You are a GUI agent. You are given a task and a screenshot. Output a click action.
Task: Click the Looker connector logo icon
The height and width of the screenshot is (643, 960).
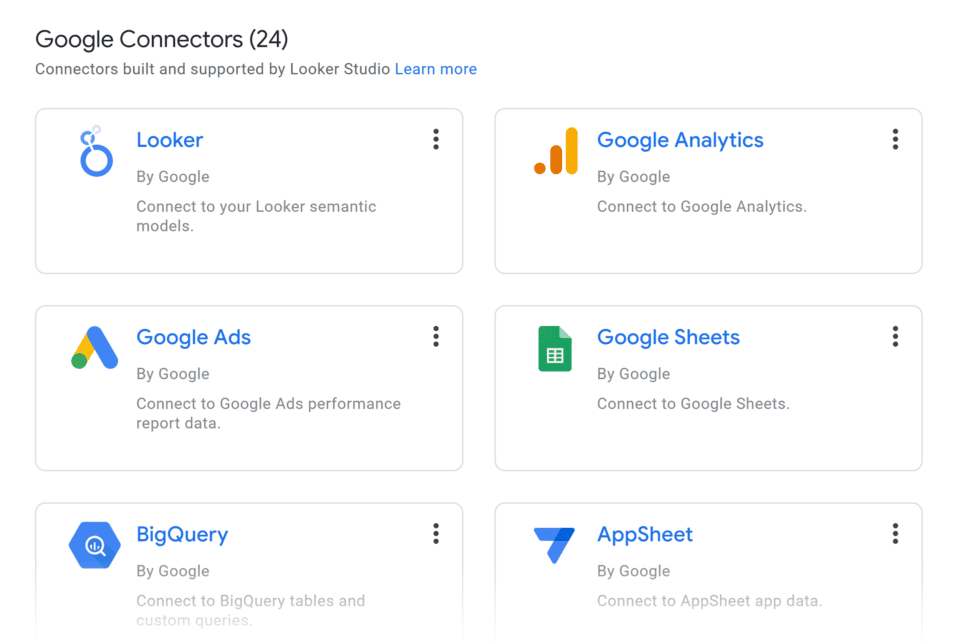(95, 152)
